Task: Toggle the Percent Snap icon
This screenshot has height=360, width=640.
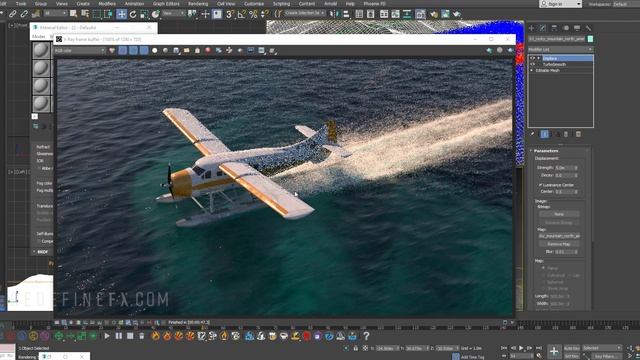Action: [253, 14]
